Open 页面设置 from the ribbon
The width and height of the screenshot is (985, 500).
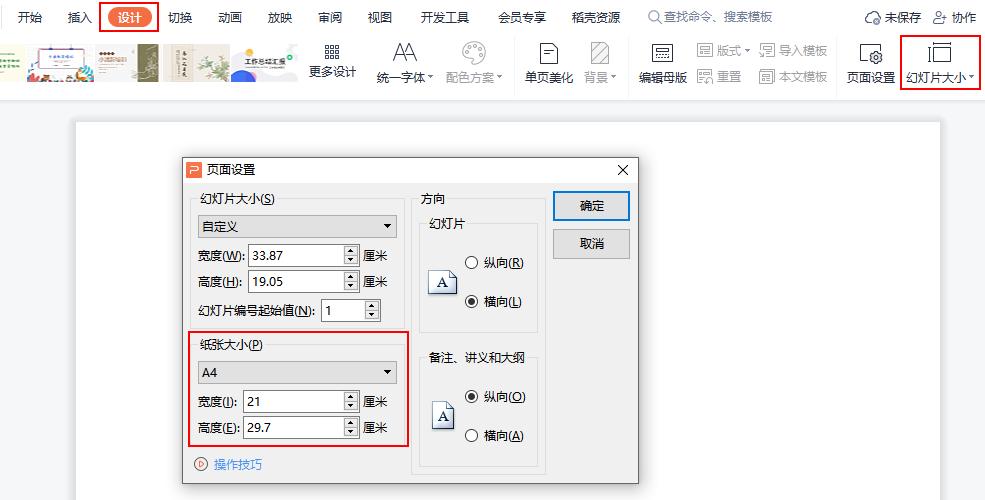tap(871, 62)
